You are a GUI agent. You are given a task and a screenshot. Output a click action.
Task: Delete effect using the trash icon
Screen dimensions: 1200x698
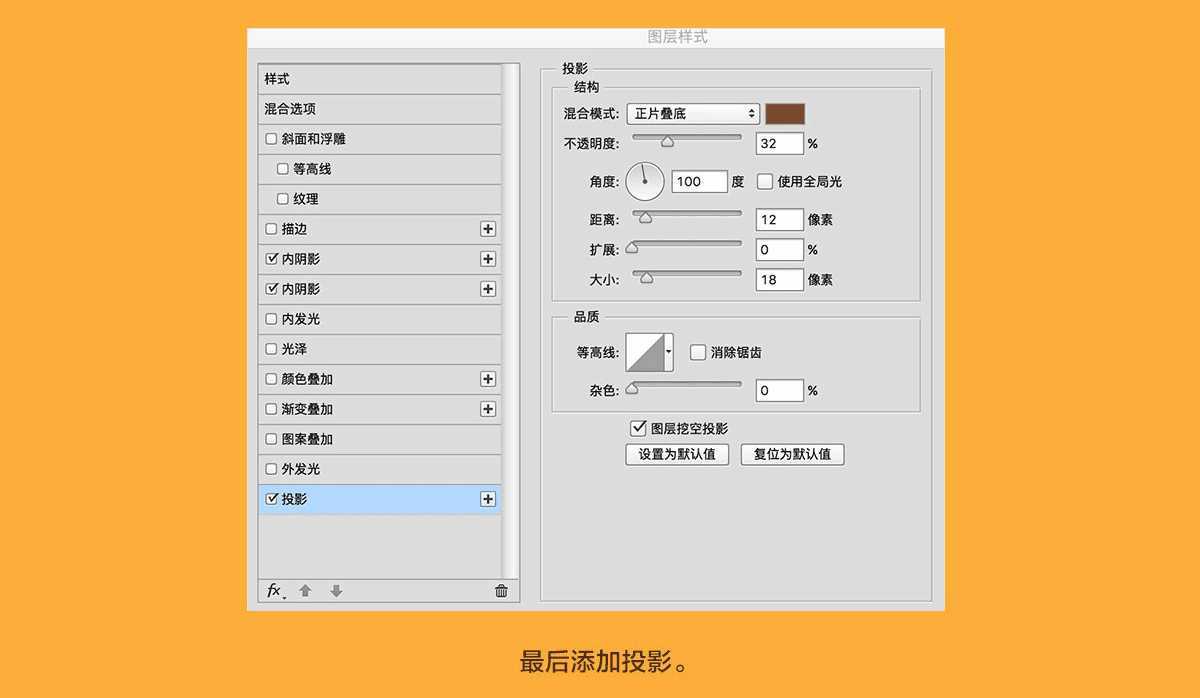[x=501, y=591]
